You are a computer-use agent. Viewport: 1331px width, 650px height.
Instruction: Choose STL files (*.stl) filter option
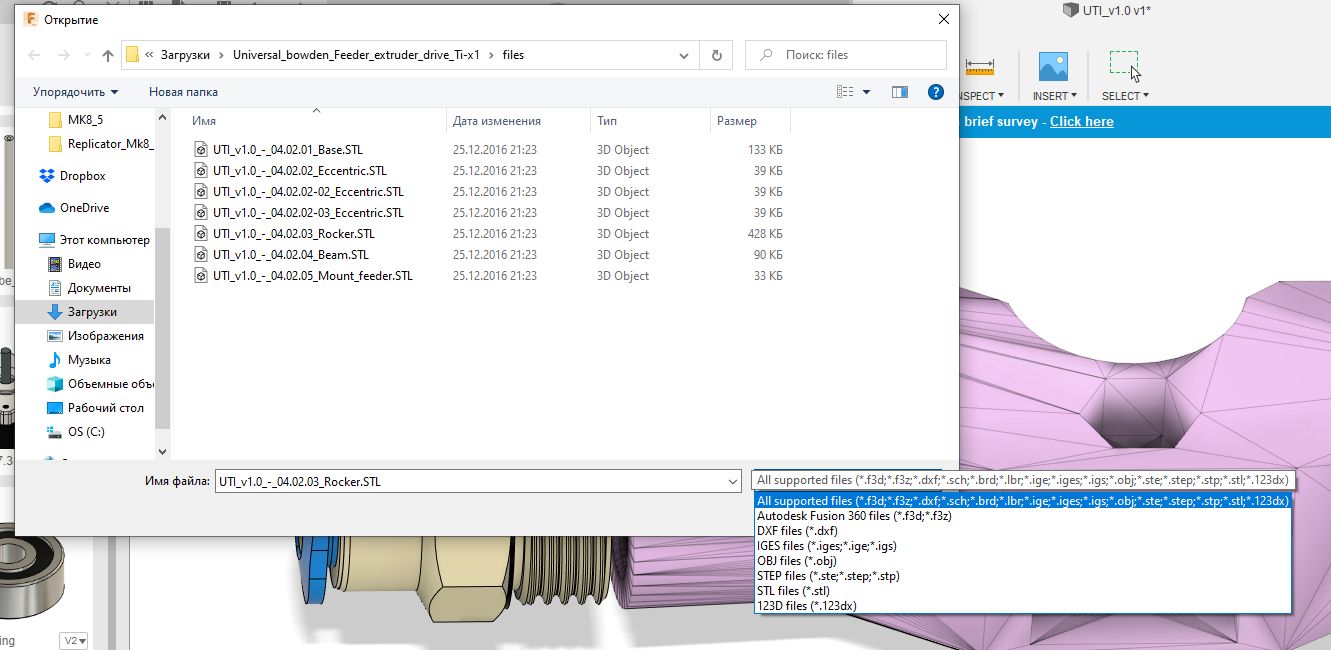point(793,591)
